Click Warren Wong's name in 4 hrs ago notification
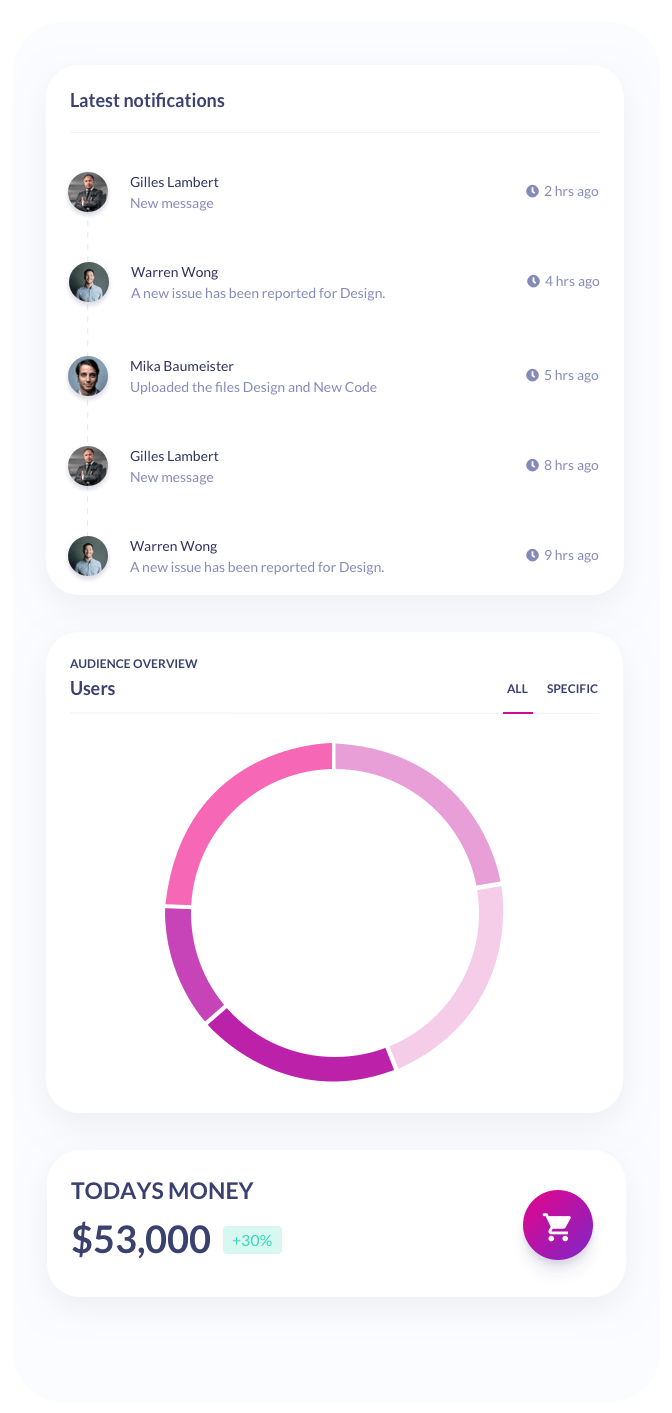This screenshot has width=672, height=1413. (174, 272)
